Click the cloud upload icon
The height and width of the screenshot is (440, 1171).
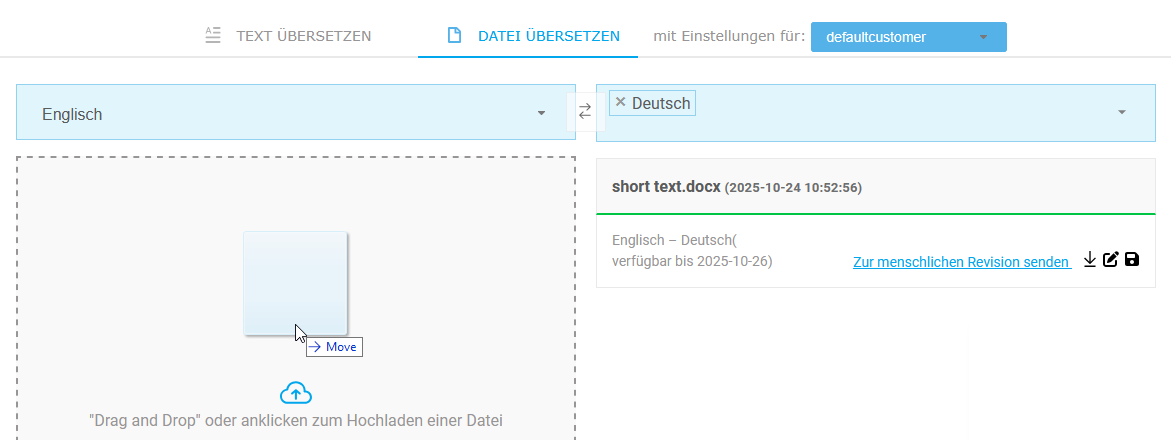click(296, 392)
